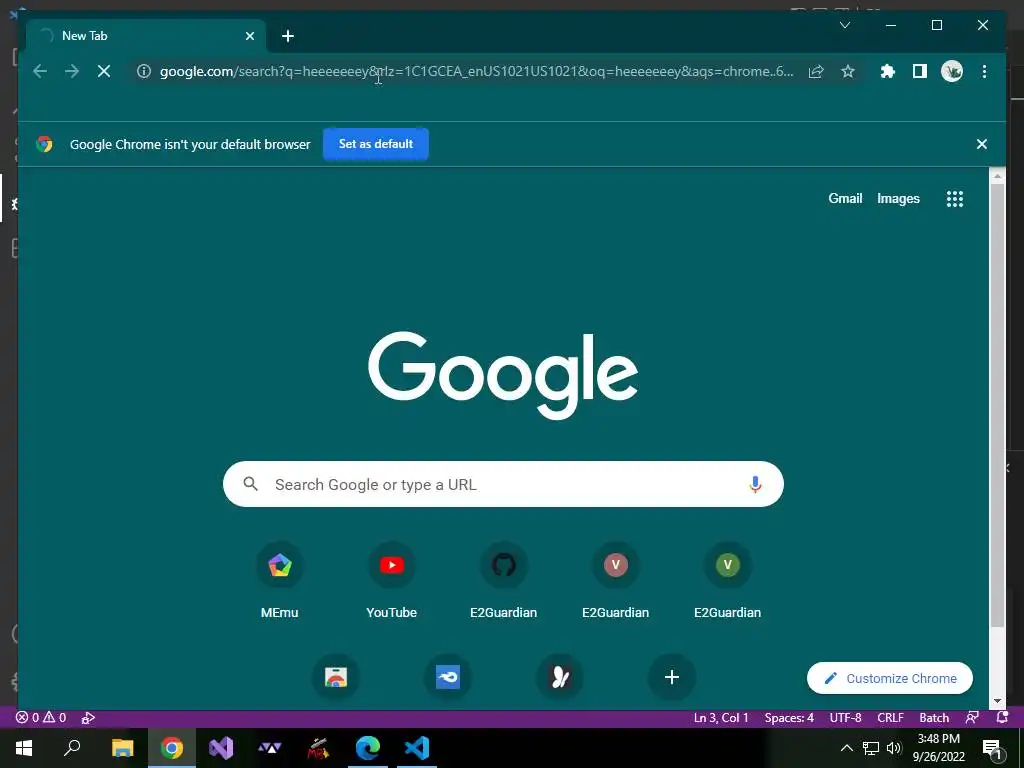The width and height of the screenshot is (1024, 768).
Task: Open the Windows Start menu
Action: point(24,748)
